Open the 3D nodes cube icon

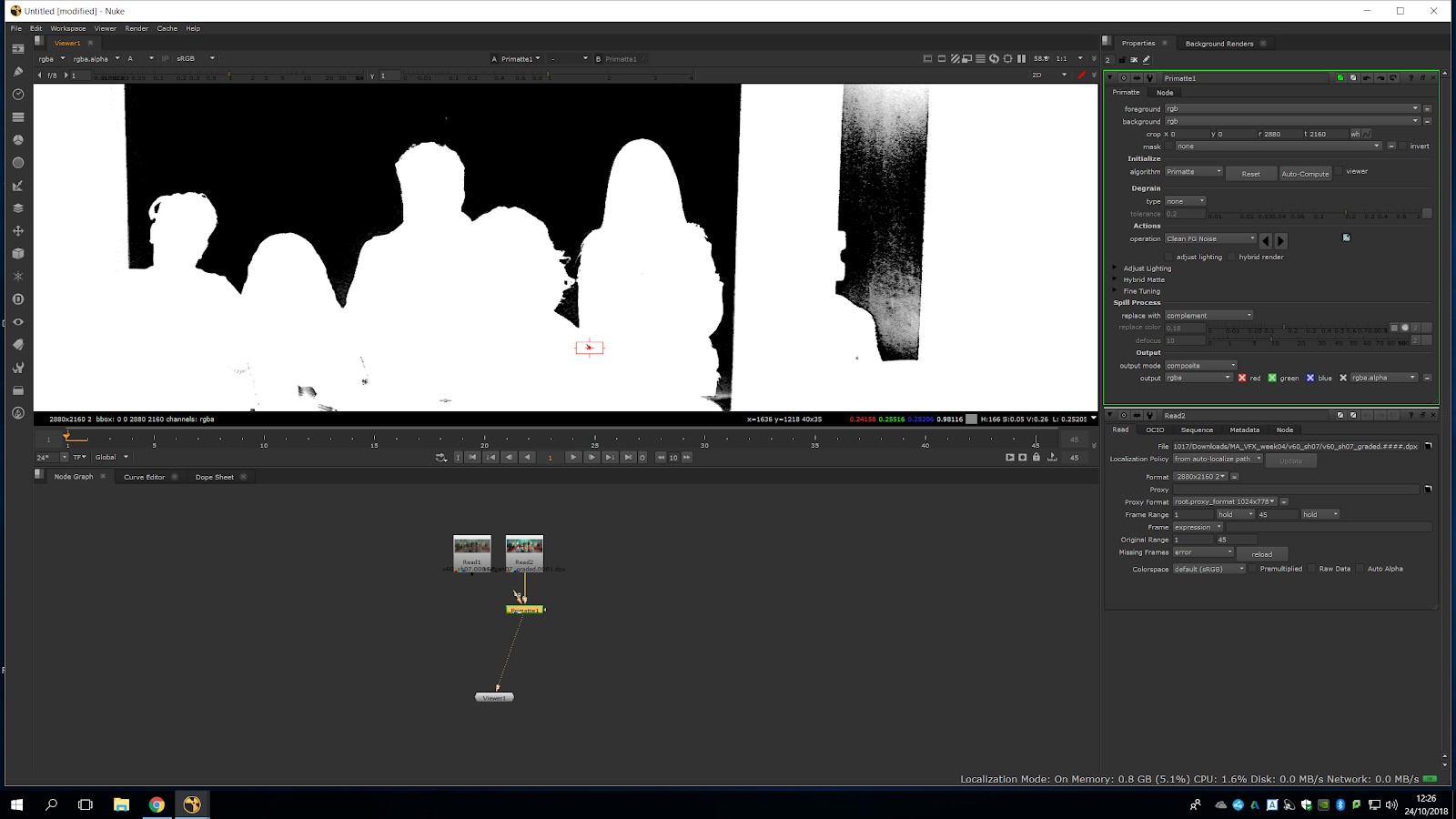pos(17,254)
